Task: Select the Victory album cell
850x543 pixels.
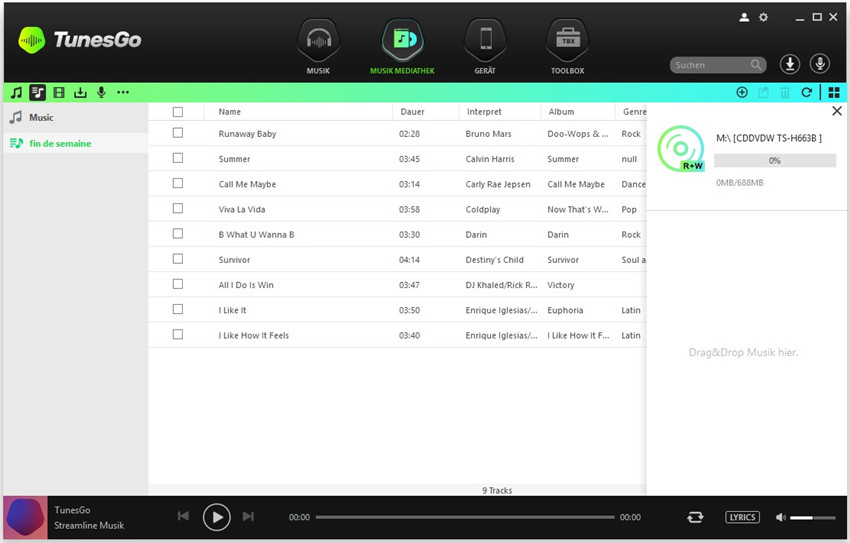Action: pos(561,285)
